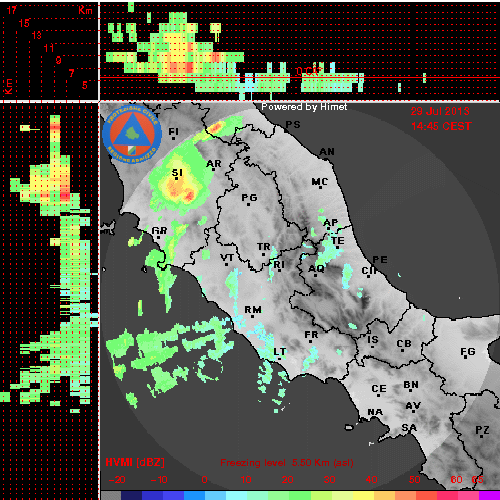Click the red freezing level line in top profile
Image resolution: width=500 pixels, height=500 pixels.
(x=299, y=78)
